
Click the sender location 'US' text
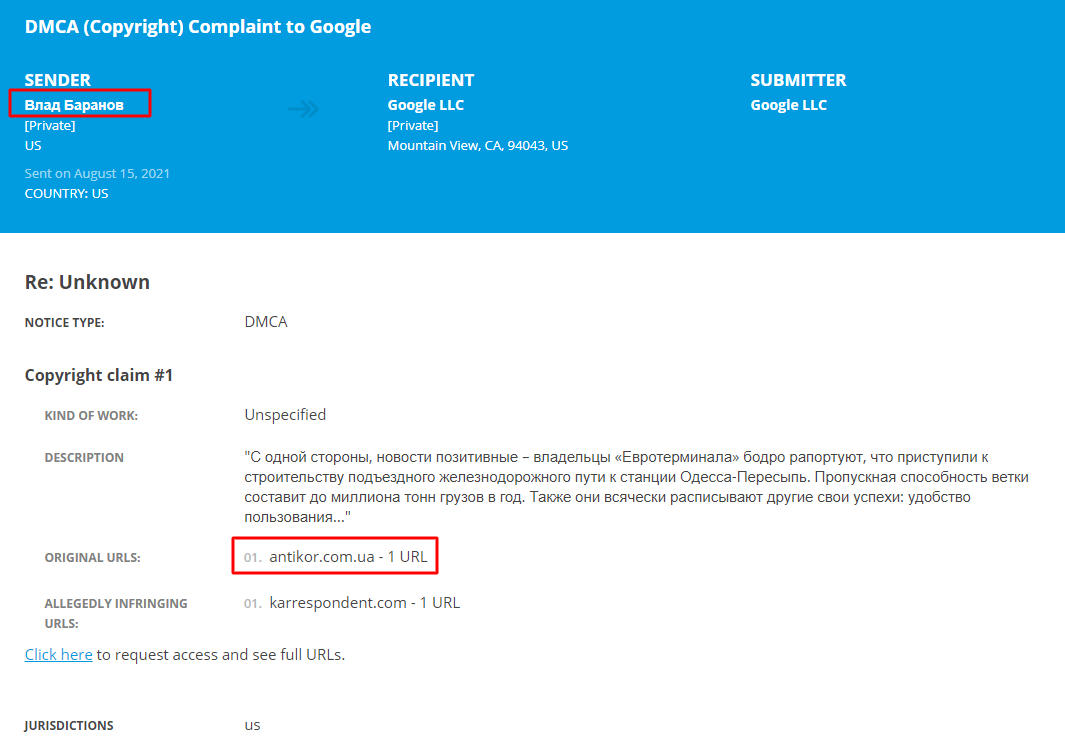tap(33, 145)
